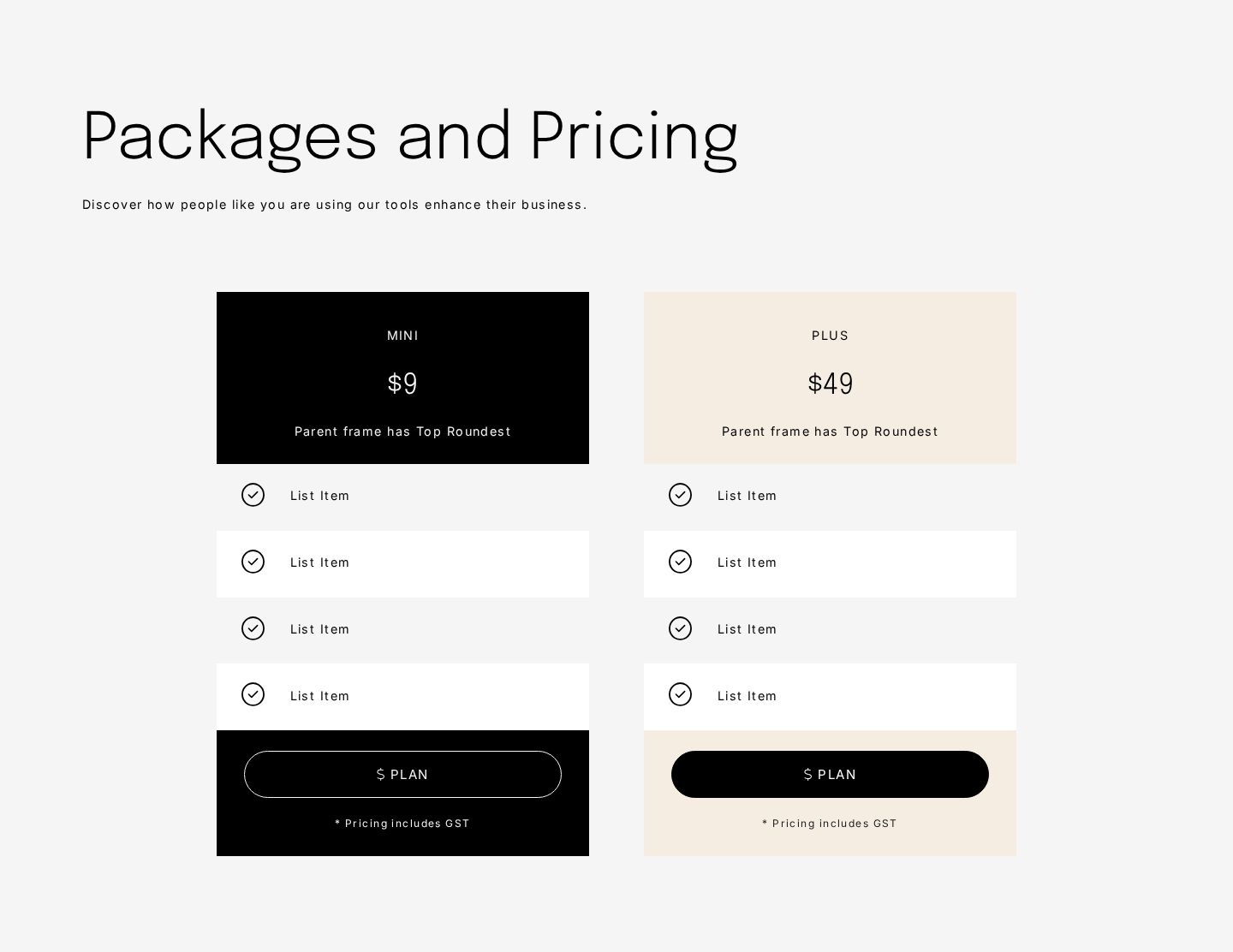Choose the black $ PLAN button on the PLUS card
This screenshot has width=1233, height=952.
click(x=830, y=774)
